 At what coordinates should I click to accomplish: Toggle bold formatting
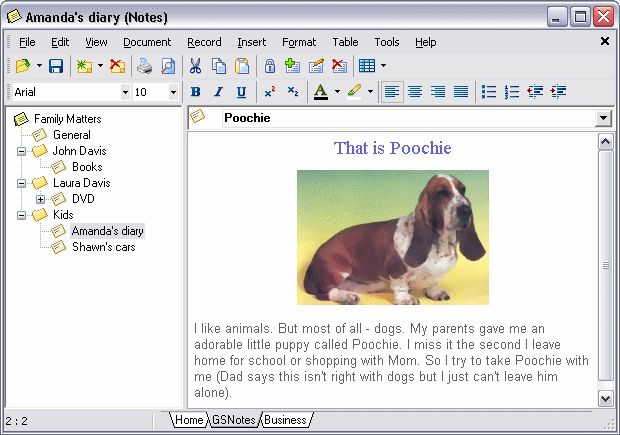point(196,92)
